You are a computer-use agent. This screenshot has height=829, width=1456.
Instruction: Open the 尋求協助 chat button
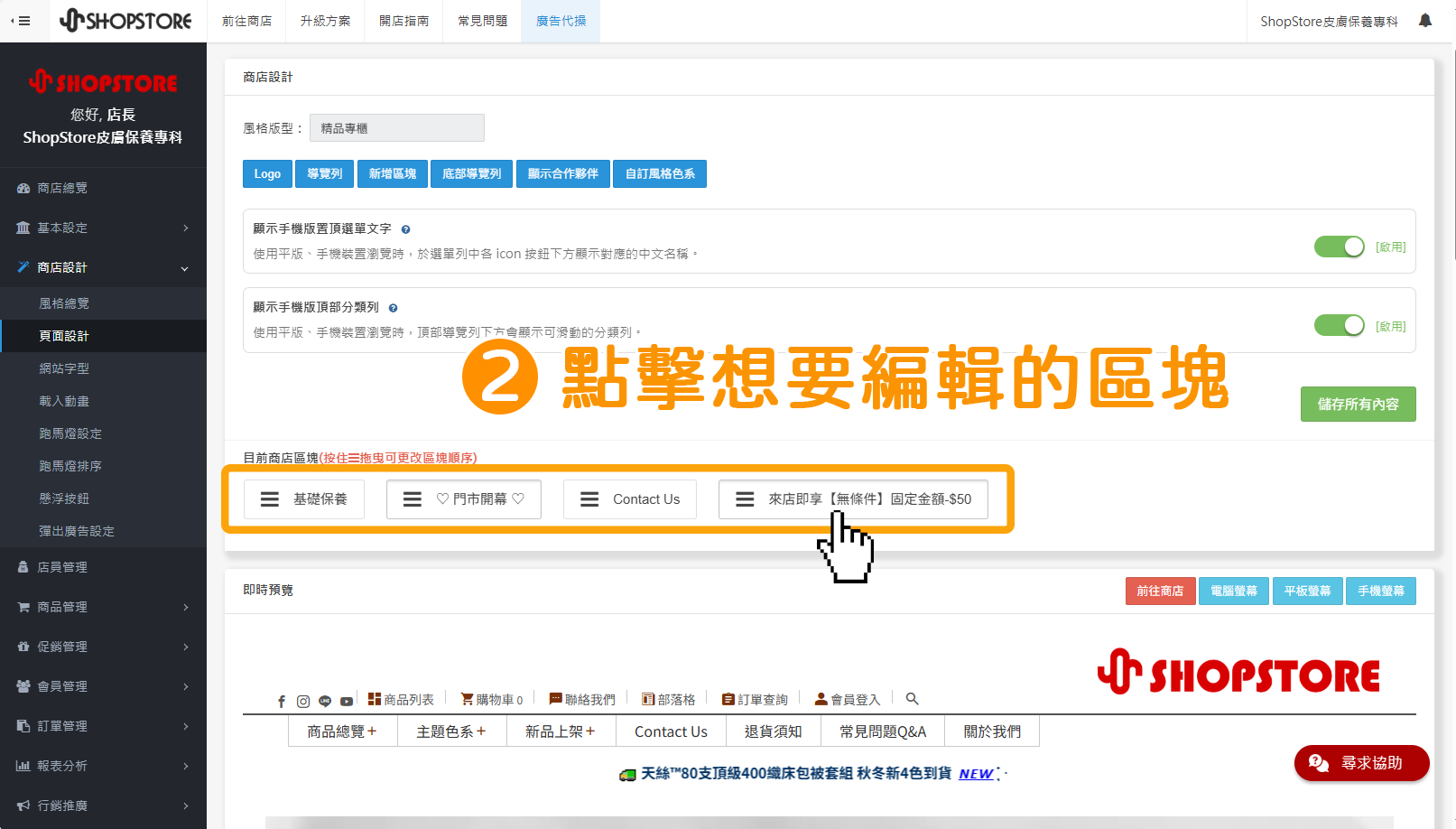pos(1362,763)
